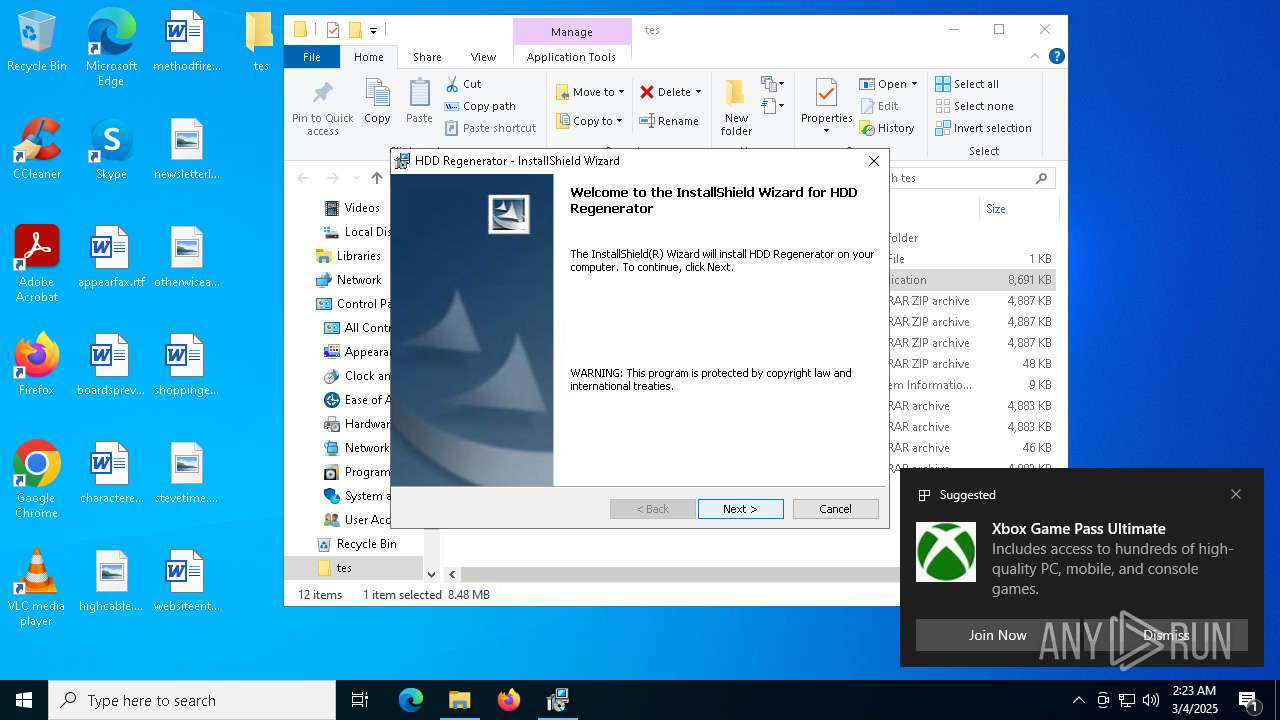Launch Adobe Acrobat from desktop
The image size is (1280, 720).
[37, 264]
